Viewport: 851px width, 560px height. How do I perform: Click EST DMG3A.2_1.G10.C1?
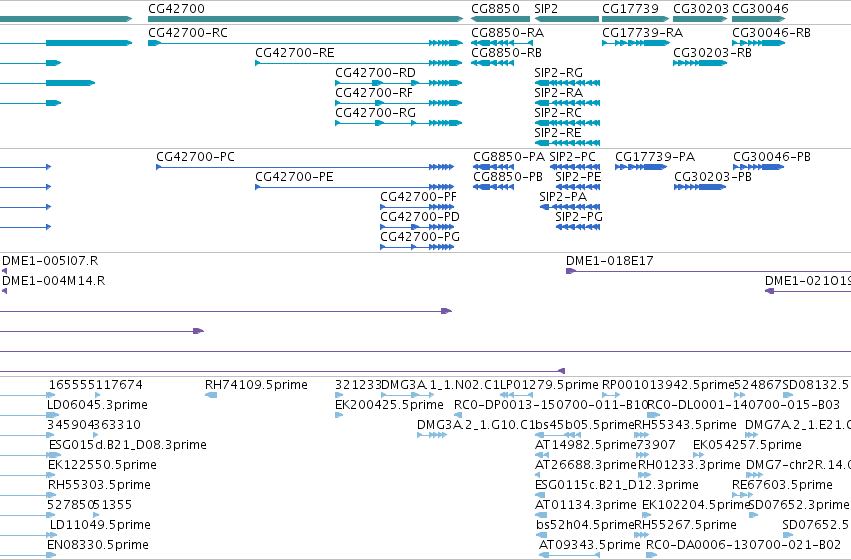tap(475, 425)
